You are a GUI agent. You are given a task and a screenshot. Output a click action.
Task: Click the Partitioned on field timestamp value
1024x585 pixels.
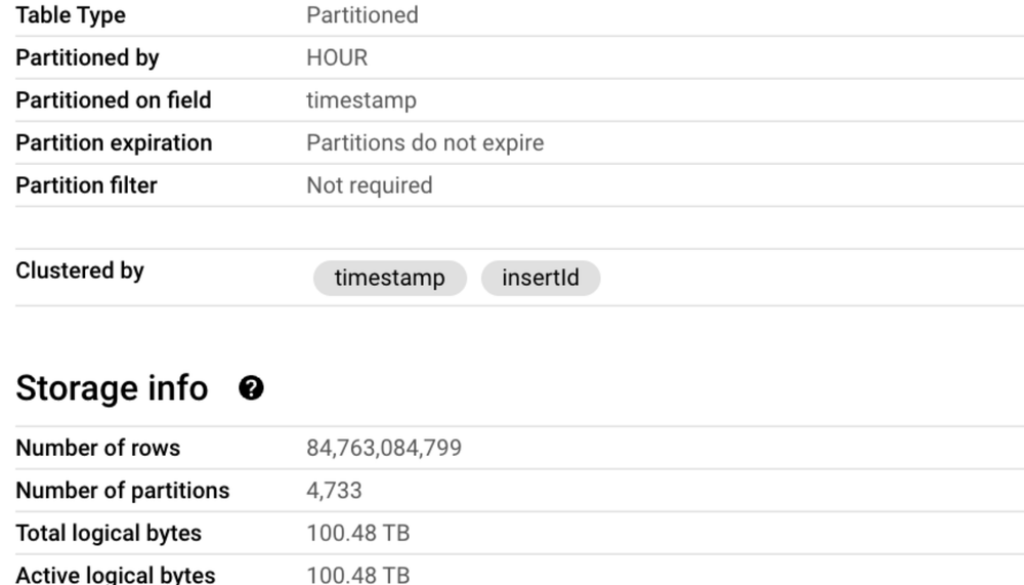coord(361,100)
